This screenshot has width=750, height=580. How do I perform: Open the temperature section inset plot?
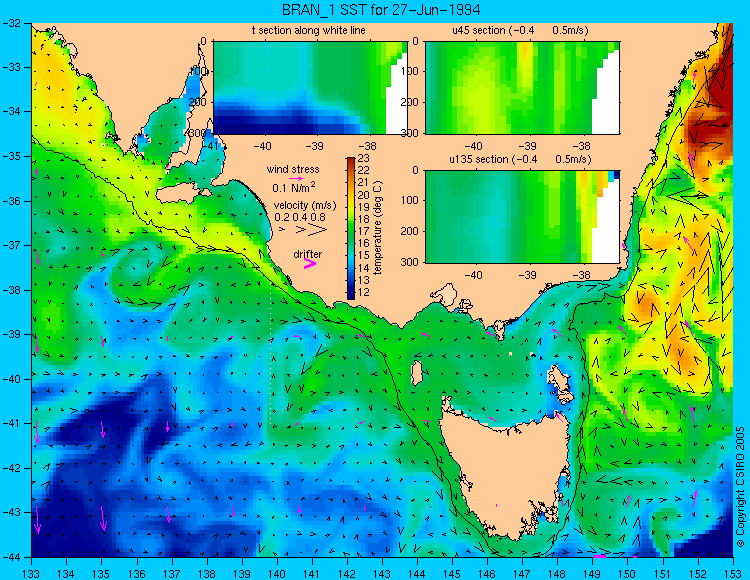[x=310, y=88]
